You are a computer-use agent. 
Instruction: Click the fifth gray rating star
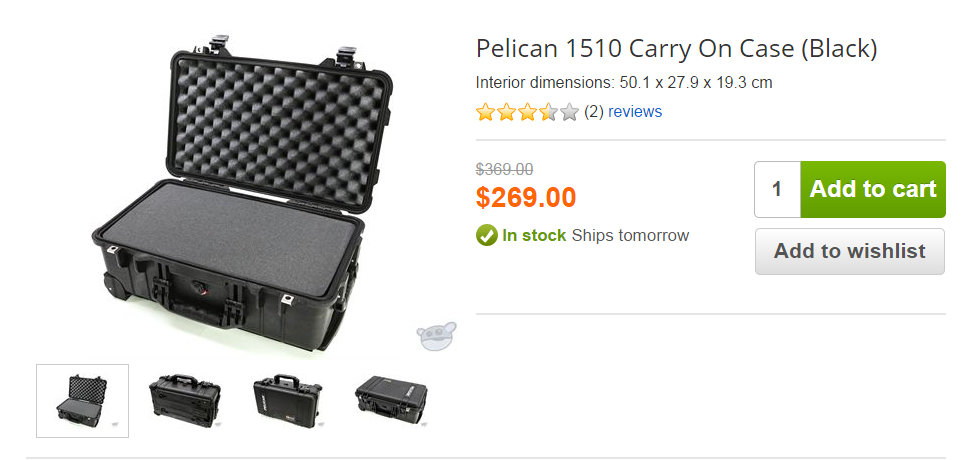(570, 112)
